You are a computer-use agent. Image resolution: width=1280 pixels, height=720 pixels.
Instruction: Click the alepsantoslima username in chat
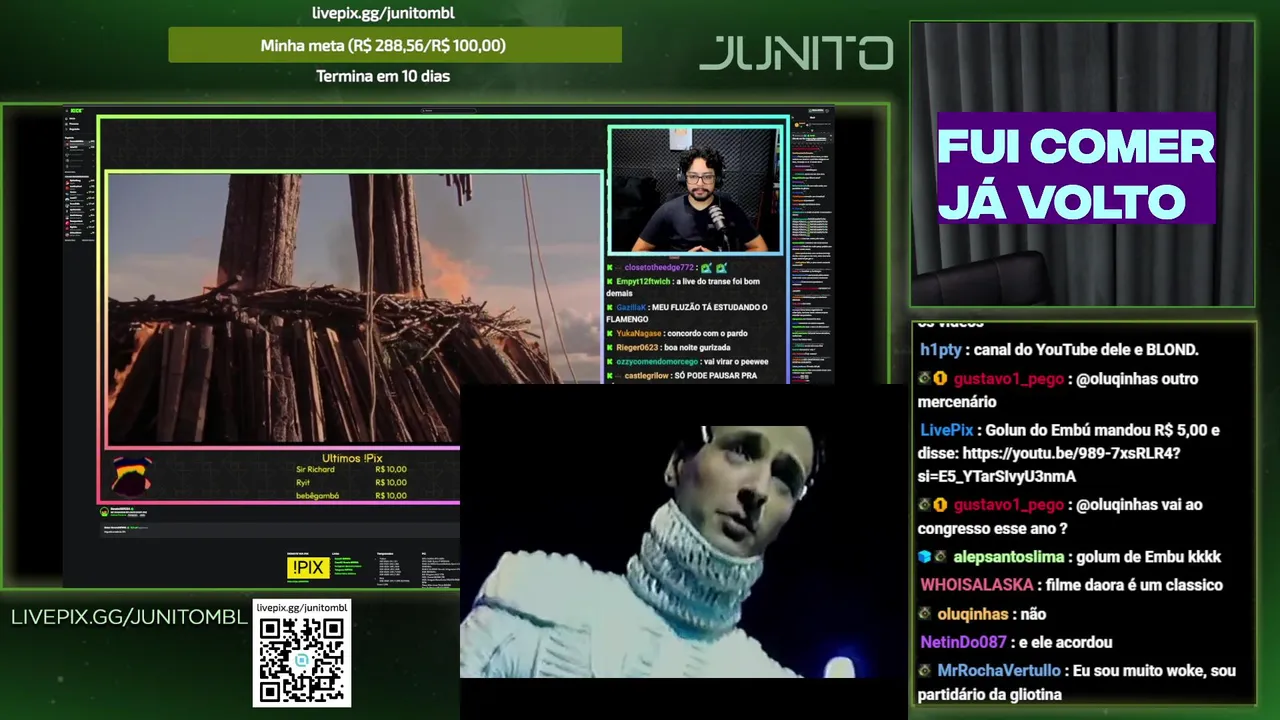click(1008, 557)
